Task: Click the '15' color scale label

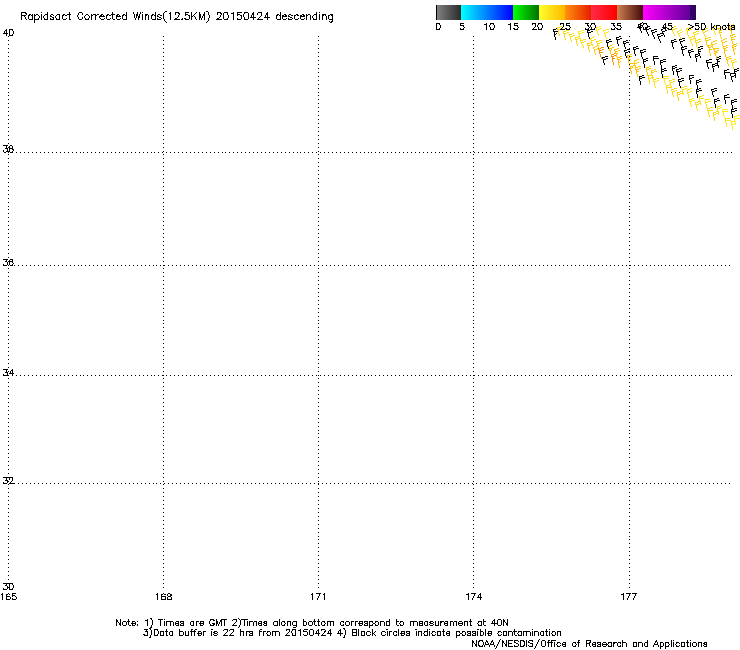Action: coord(513,27)
